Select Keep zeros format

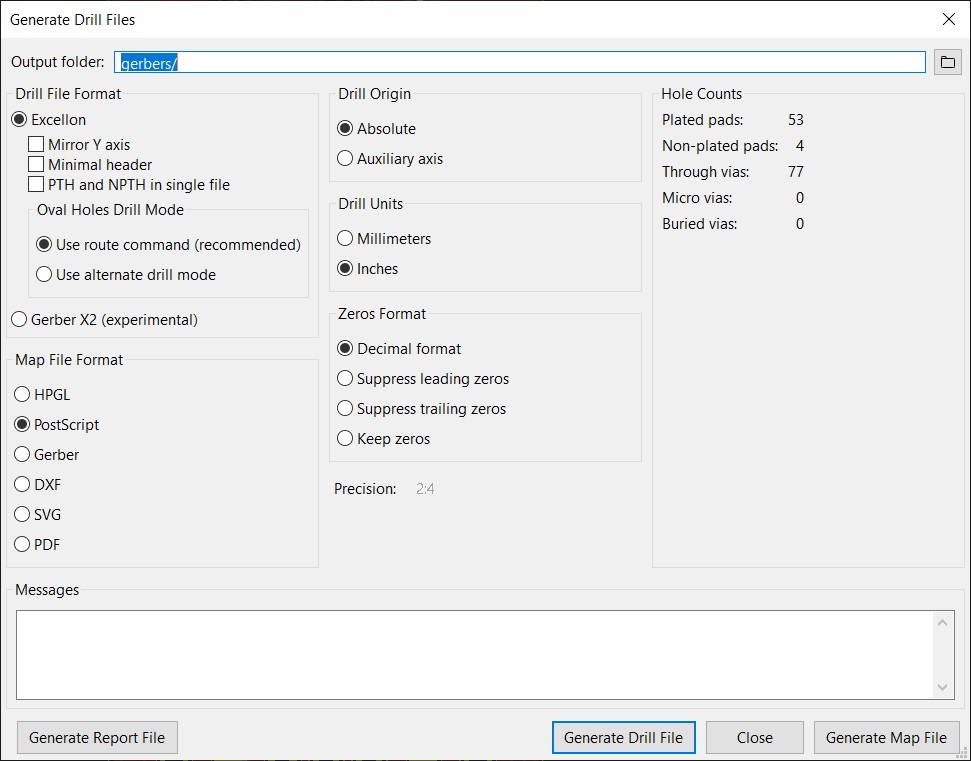coord(345,438)
